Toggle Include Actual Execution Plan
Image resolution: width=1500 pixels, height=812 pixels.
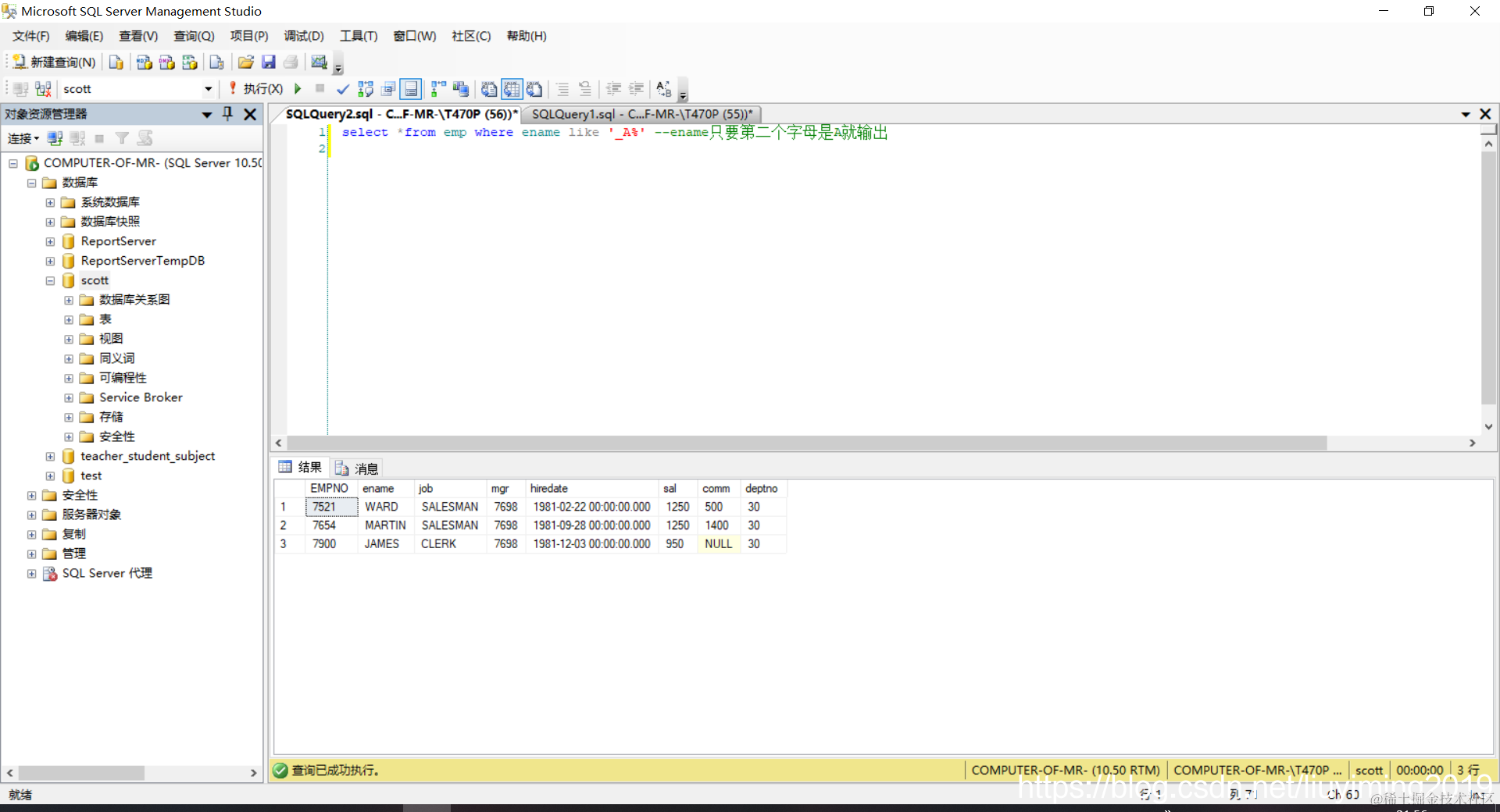[438, 89]
